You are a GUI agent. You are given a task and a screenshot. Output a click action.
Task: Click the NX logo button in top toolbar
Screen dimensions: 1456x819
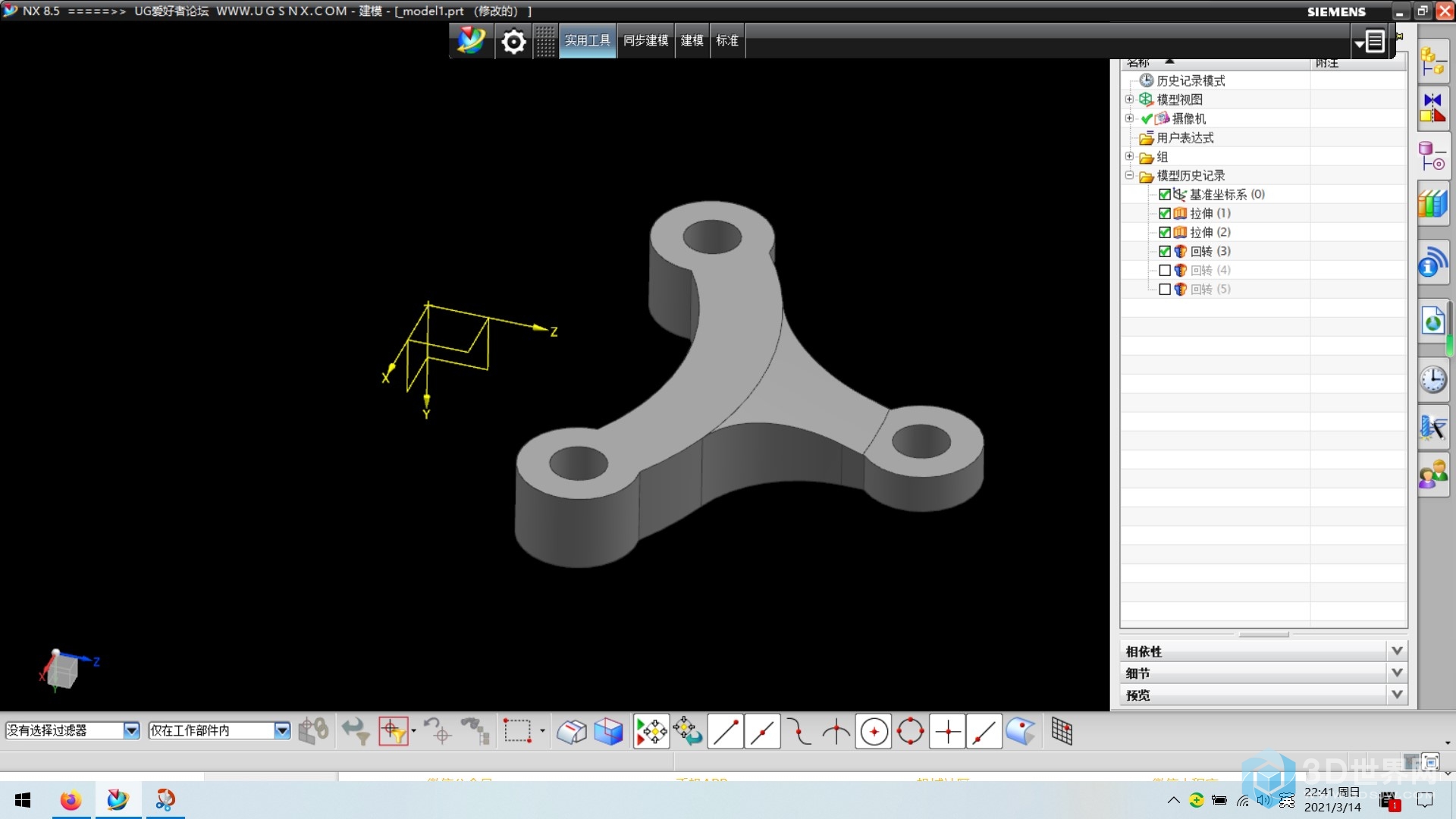click(471, 40)
